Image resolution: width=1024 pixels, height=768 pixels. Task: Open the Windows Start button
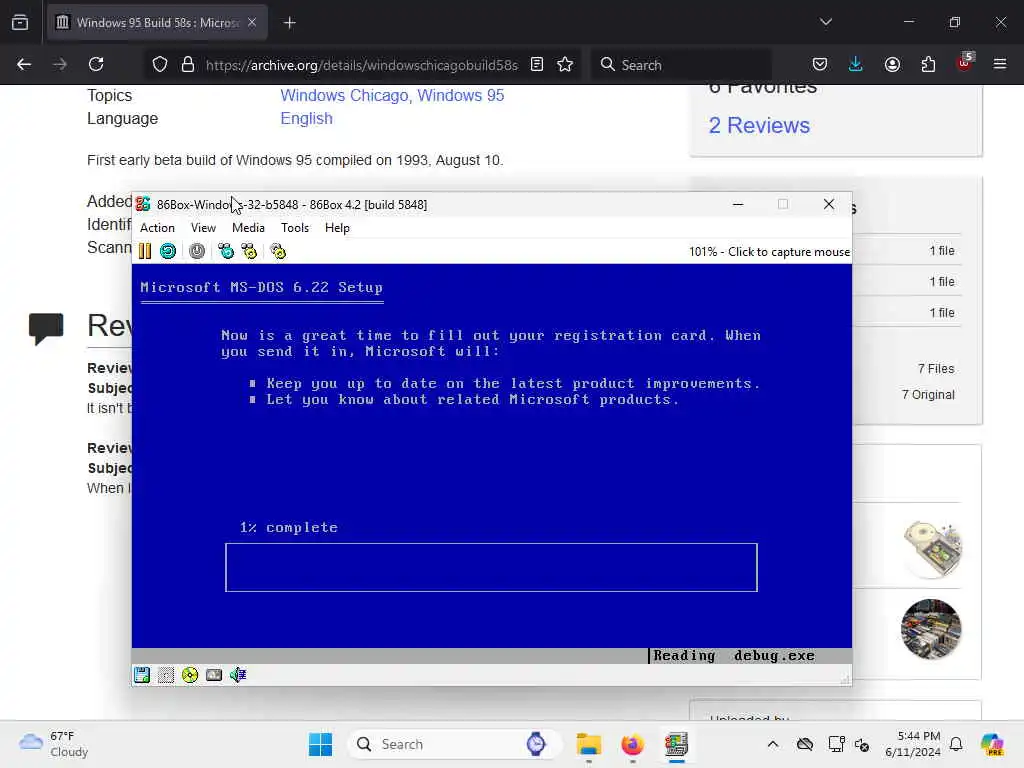point(320,744)
